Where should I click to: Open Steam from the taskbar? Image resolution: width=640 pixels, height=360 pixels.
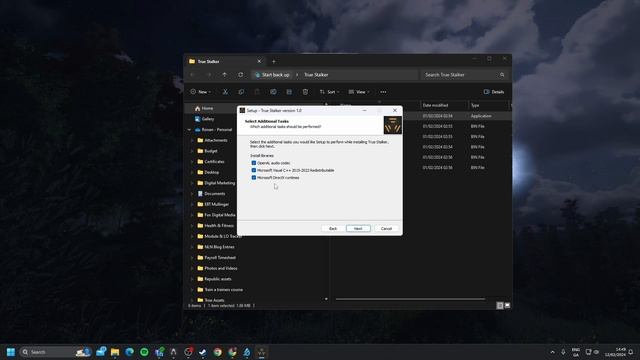pos(203,352)
